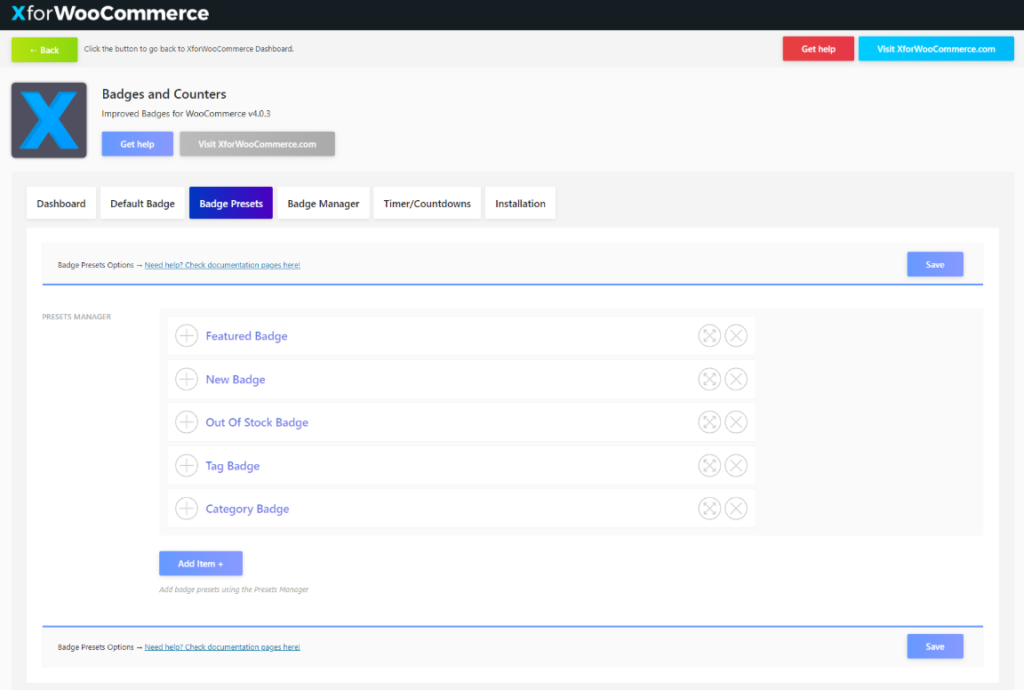Click move icon on Tag Badge row

click(709, 465)
